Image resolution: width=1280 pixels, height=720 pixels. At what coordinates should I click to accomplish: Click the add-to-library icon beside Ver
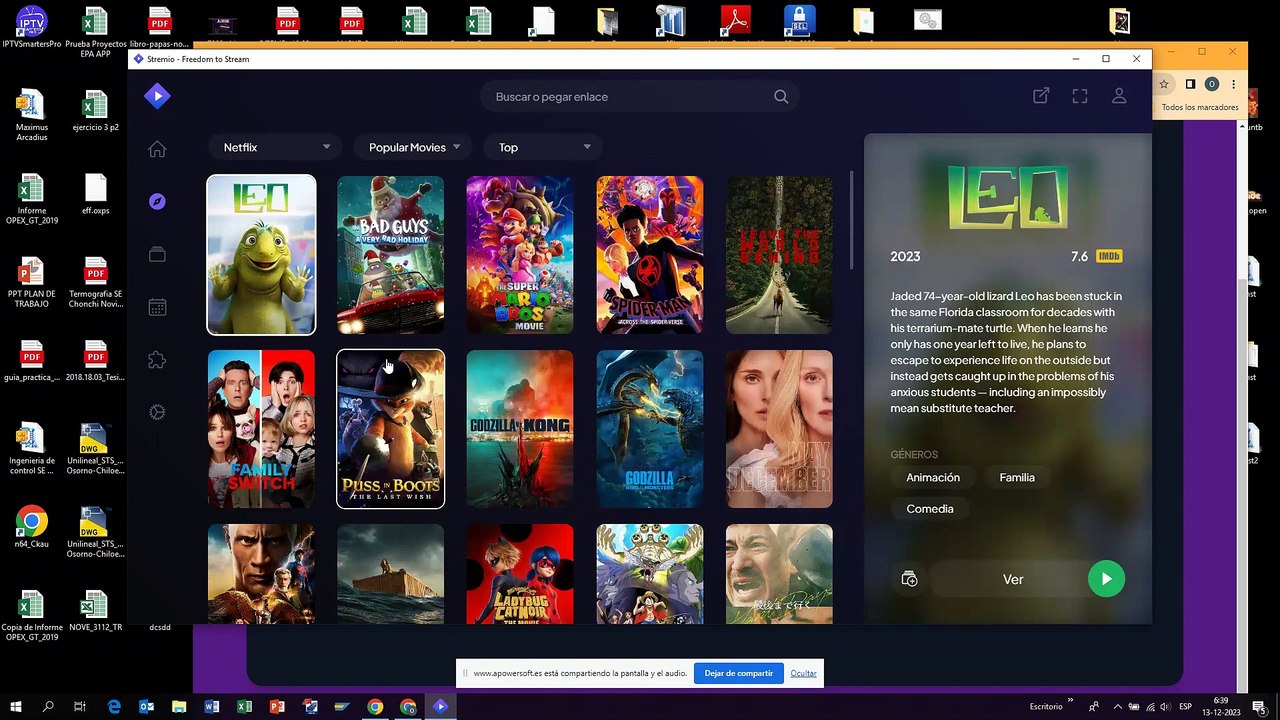(x=909, y=579)
